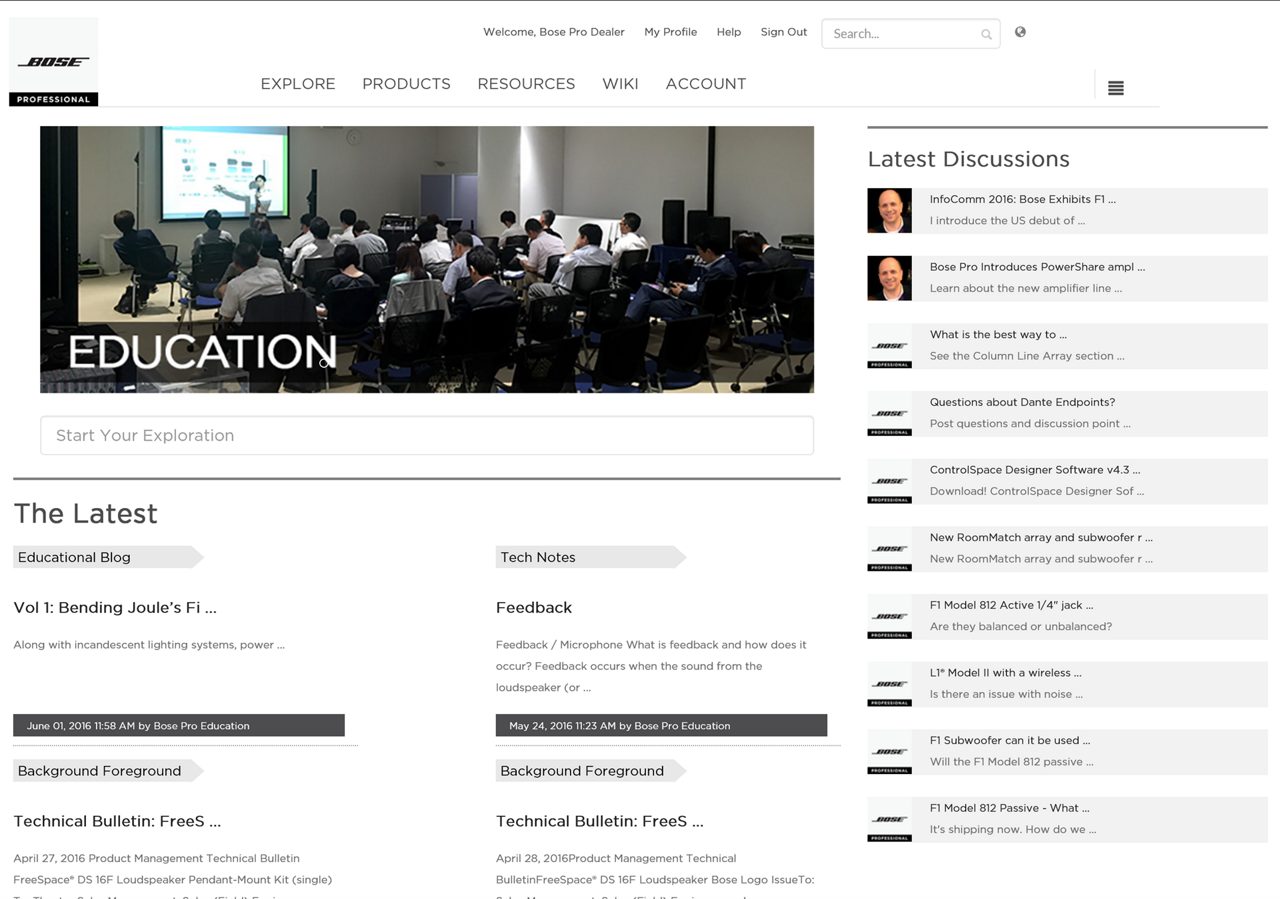Click Bose icon beside Dante Endpoints question
Image resolution: width=1280 pixels, height=899 pixels.
click(x=889, y=414)
